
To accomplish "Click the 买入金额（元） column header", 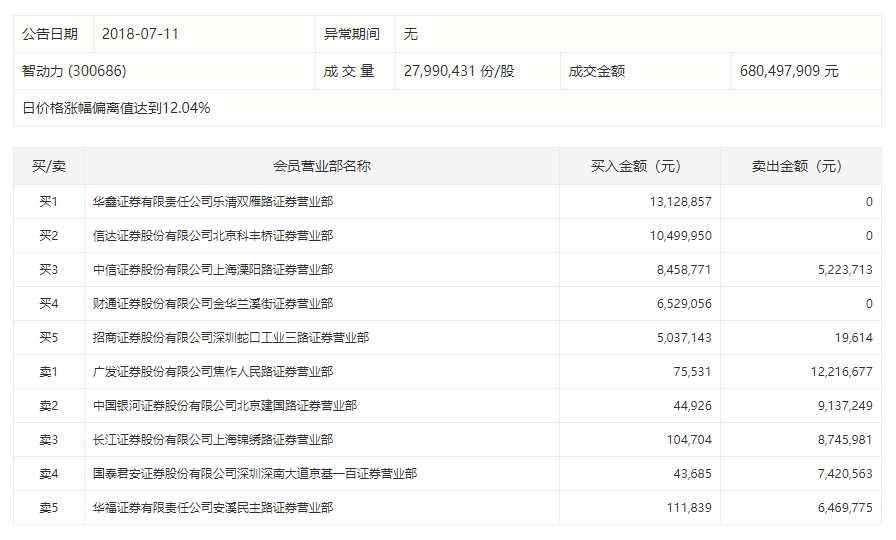I will [x=635, y=166].
